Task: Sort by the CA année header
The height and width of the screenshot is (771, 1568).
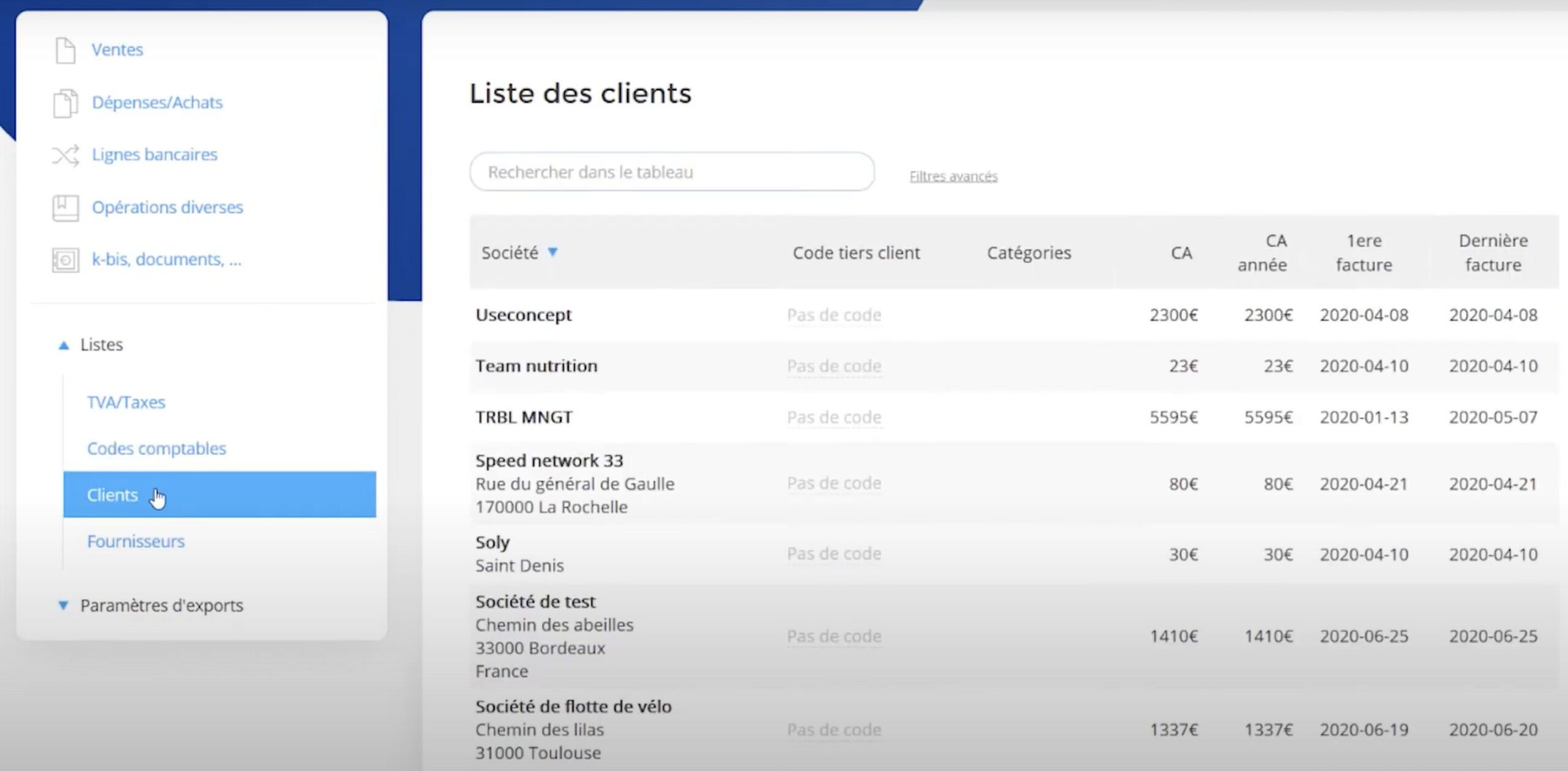Action: [1262, 253]
